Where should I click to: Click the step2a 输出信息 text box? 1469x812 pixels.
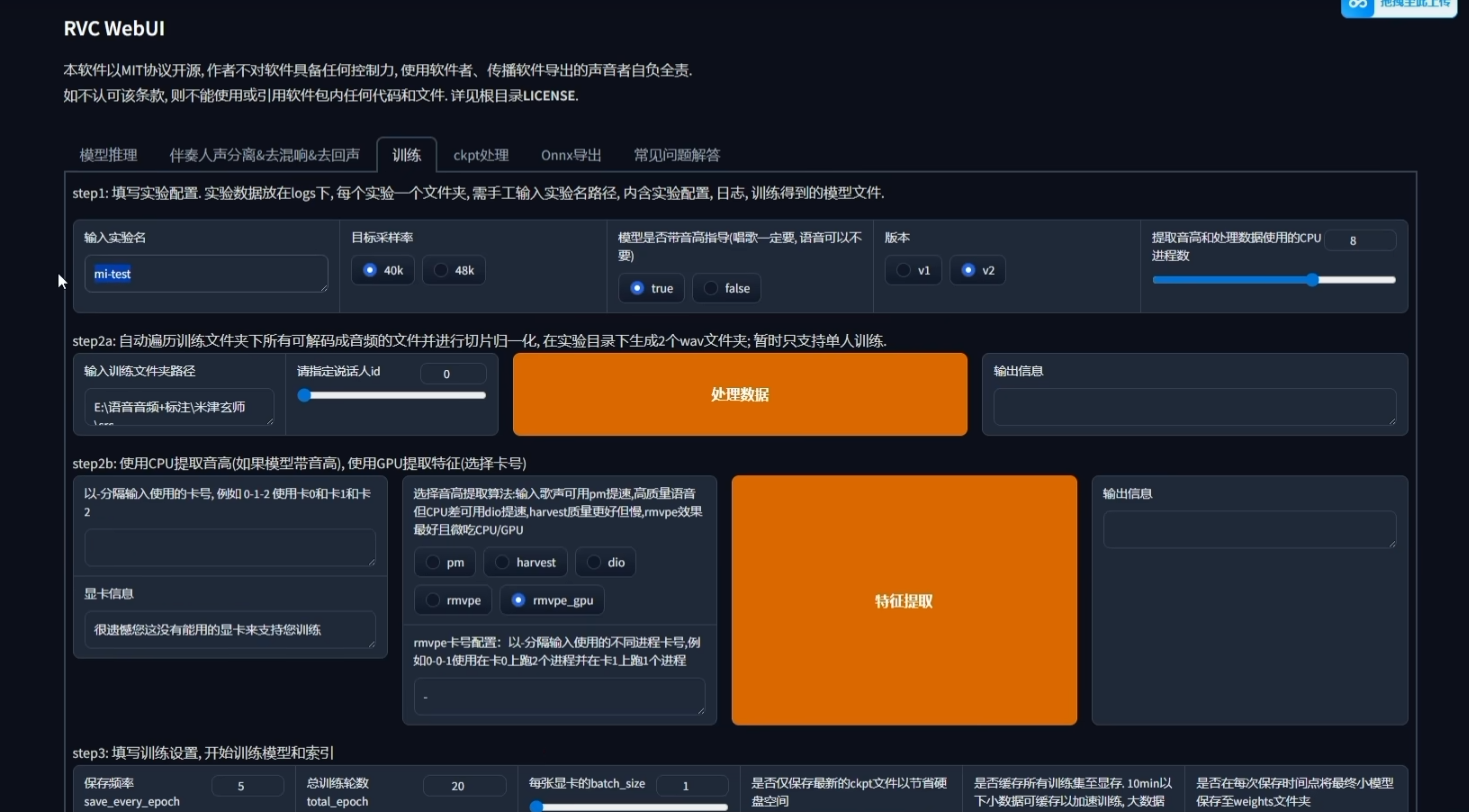point(1194,407)
